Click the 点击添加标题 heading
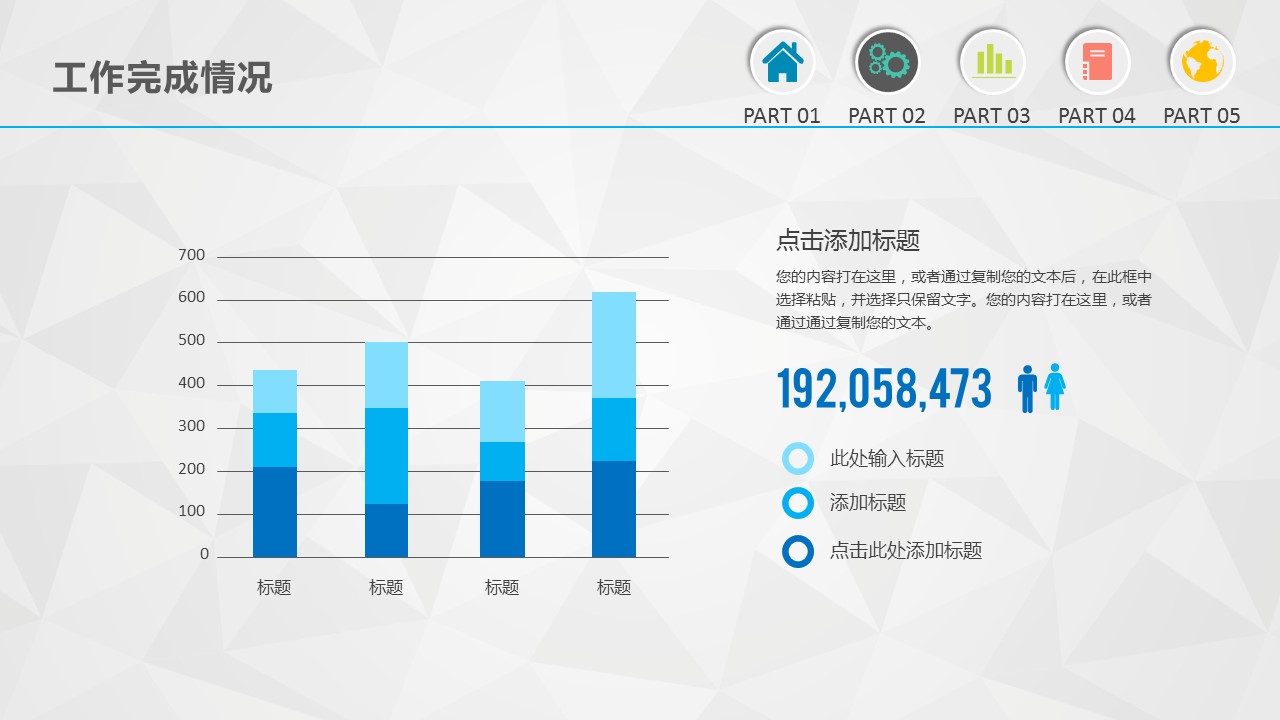The width and height of the screenshot is (1280, 720). coord(848,240)
